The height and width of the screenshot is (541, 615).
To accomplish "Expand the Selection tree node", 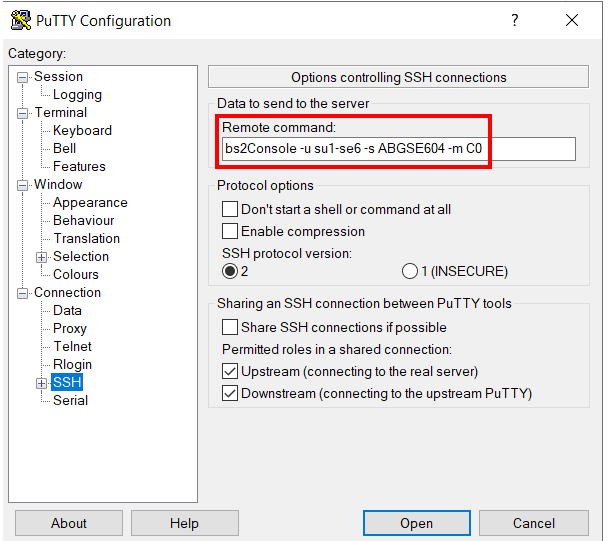I will 42,257.
